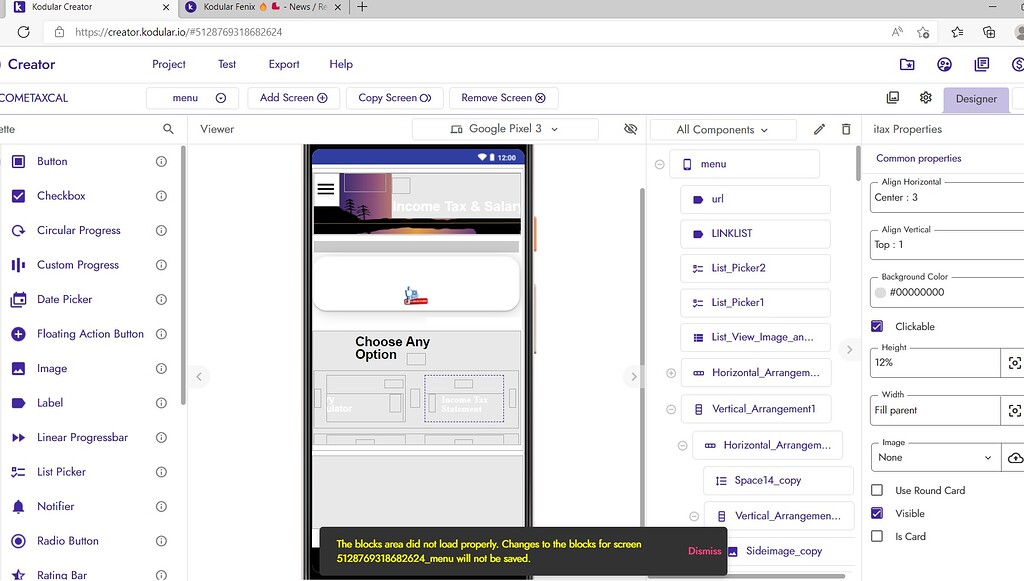Viewport: 1024px width, 581px height.
Task: Open the Google Pixel 3 device dropdown
Action: 505,129
